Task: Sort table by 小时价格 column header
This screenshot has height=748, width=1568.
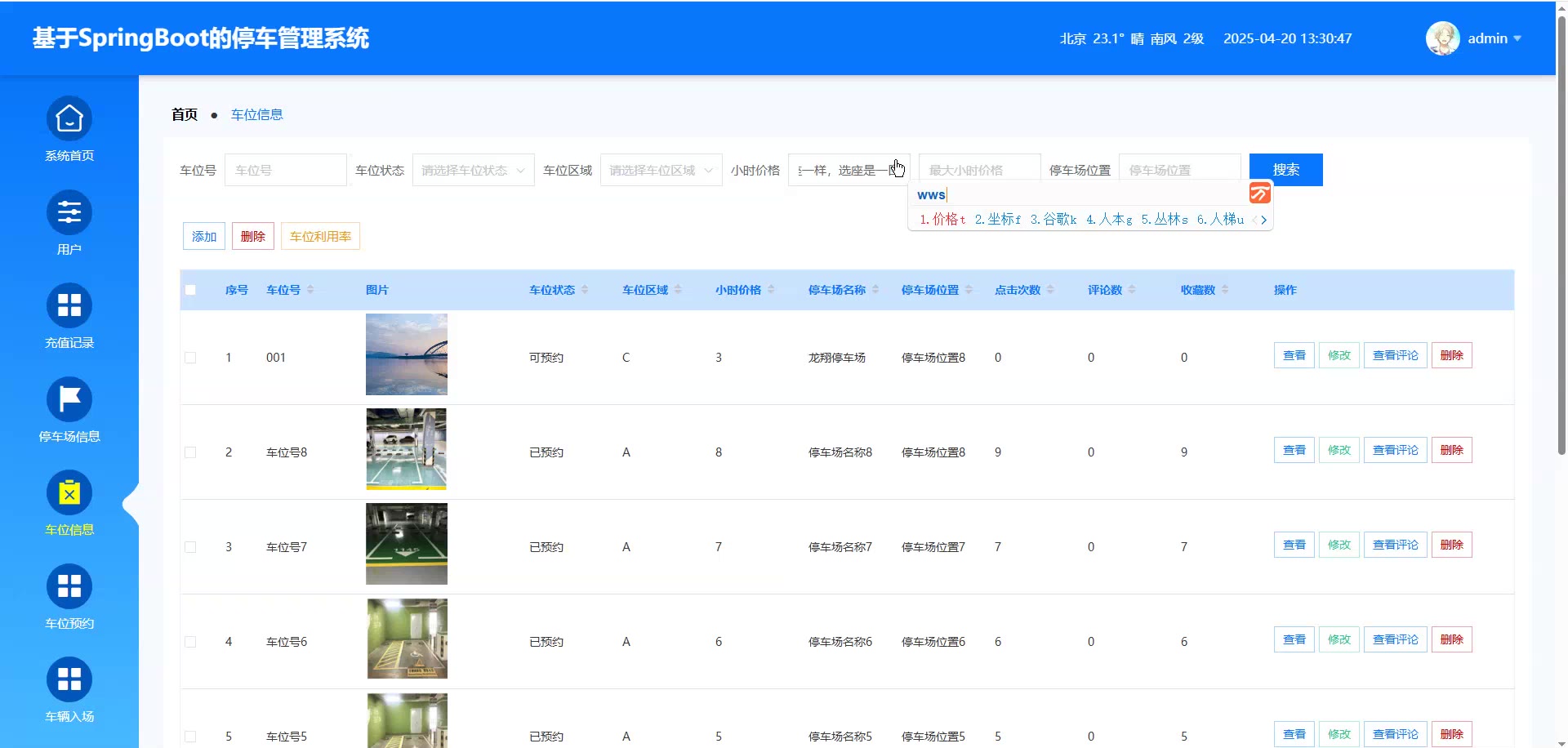Action: point(738,290)
